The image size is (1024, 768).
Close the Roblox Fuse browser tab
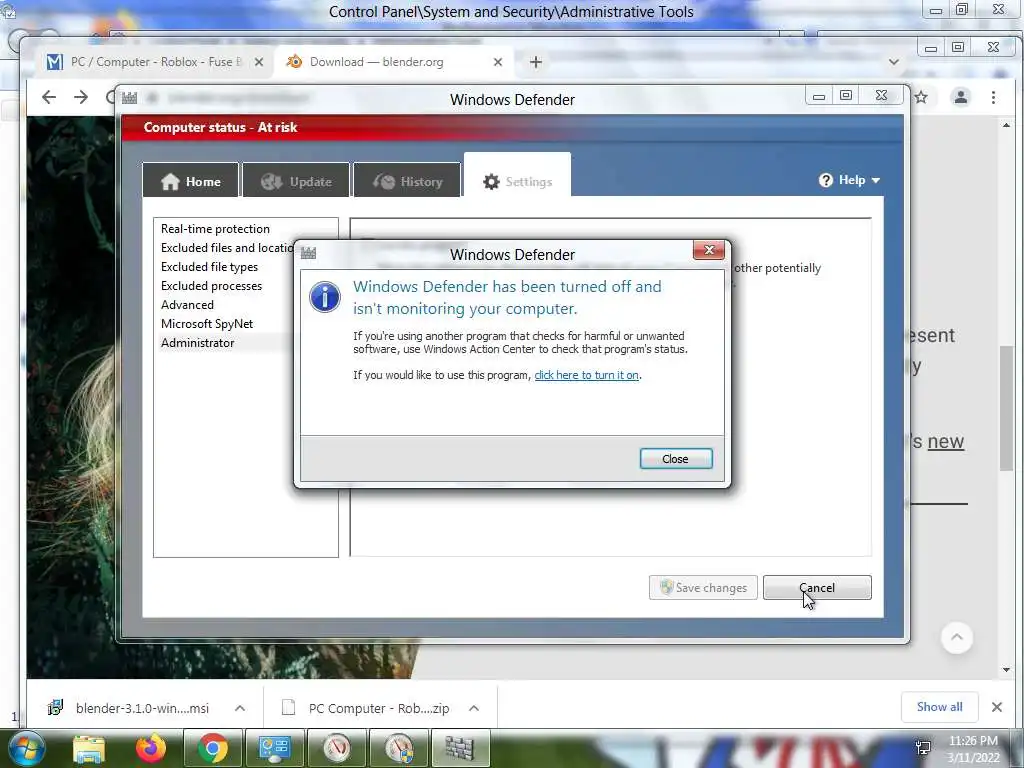[x=259, y=62]
